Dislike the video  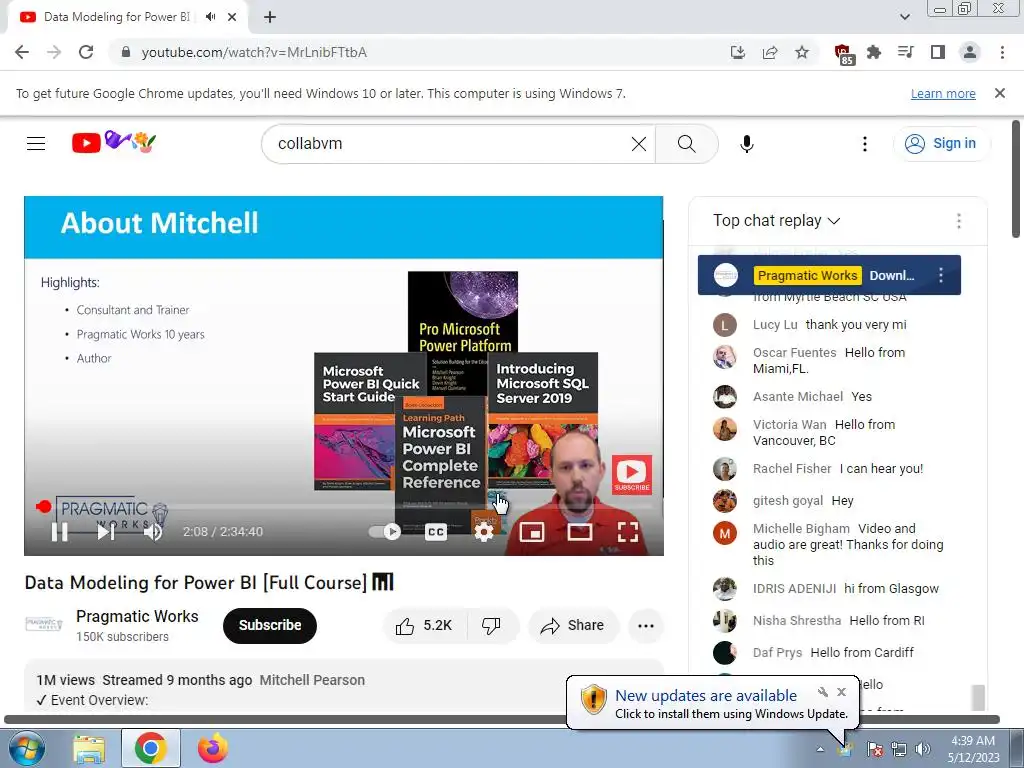(x=492, y=626)
